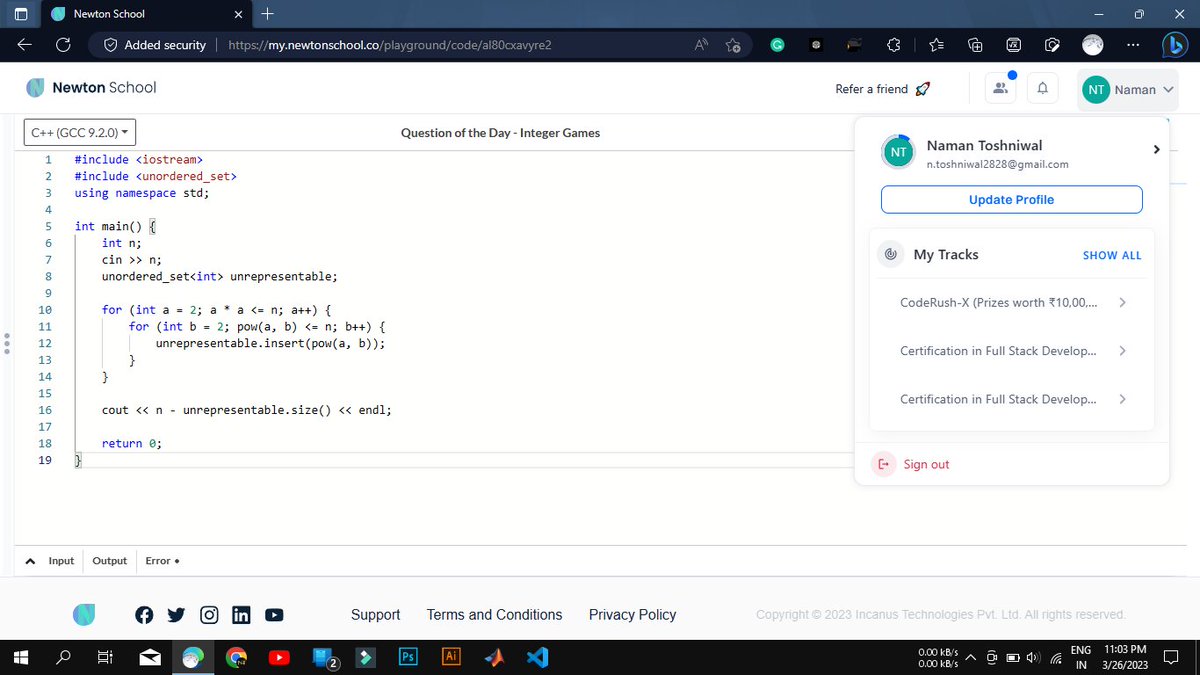Open the Bing chat sidebar icon

pos(1173,45)
